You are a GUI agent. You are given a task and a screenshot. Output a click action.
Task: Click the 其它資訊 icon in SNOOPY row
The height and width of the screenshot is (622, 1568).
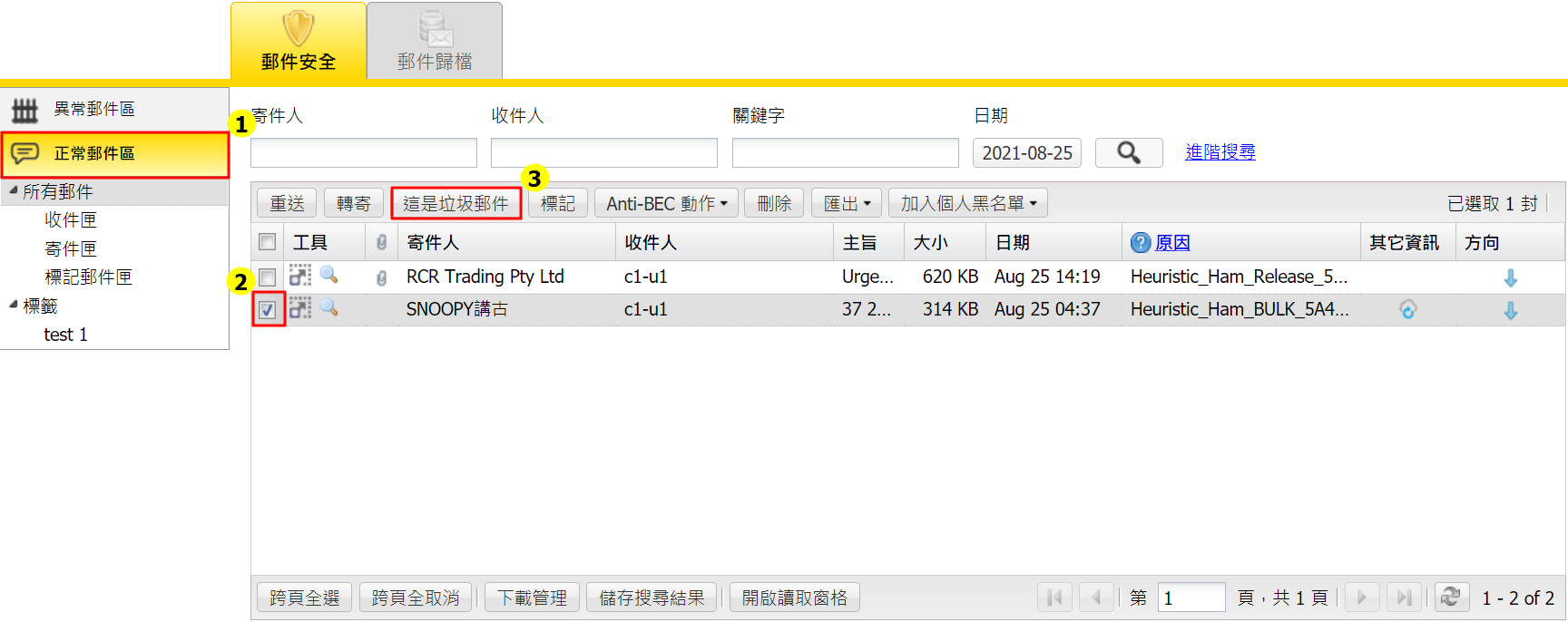point(1407,310)
